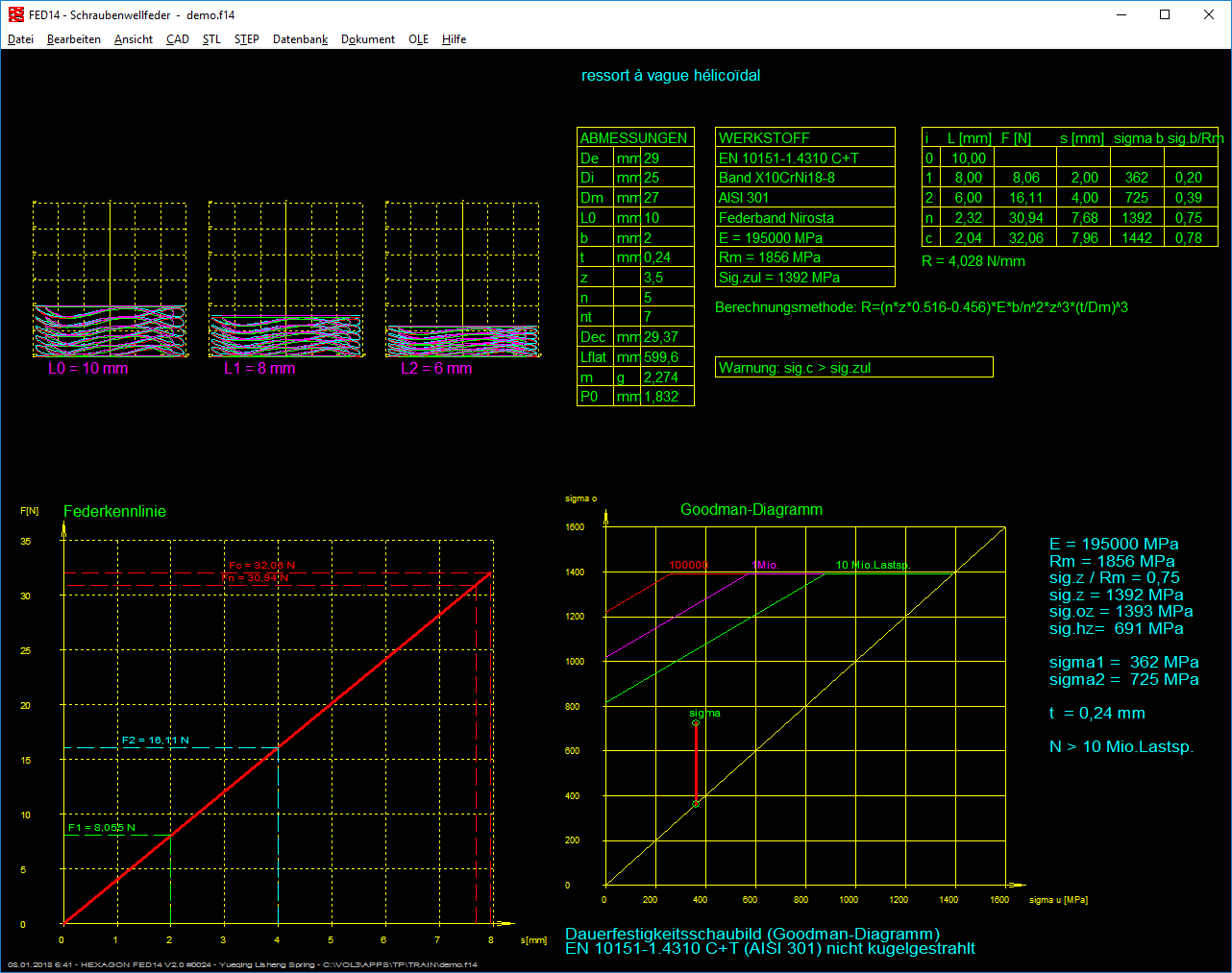The height and width of the screenshot is (973, 1232).
Task: Open the Datenbank menu
Action: (300, 39)
